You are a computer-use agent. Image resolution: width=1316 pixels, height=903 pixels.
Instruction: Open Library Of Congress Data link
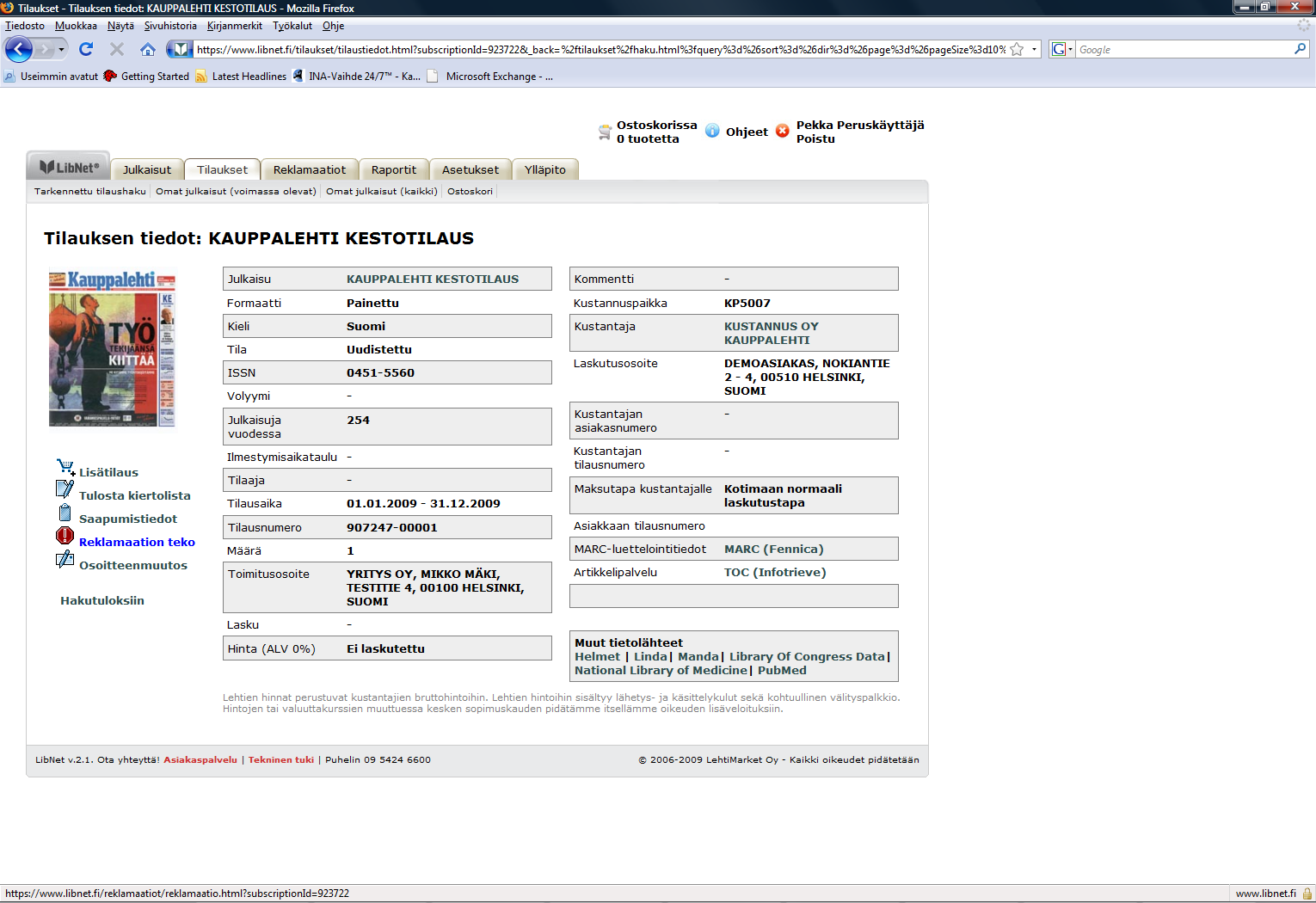(807, 656)
